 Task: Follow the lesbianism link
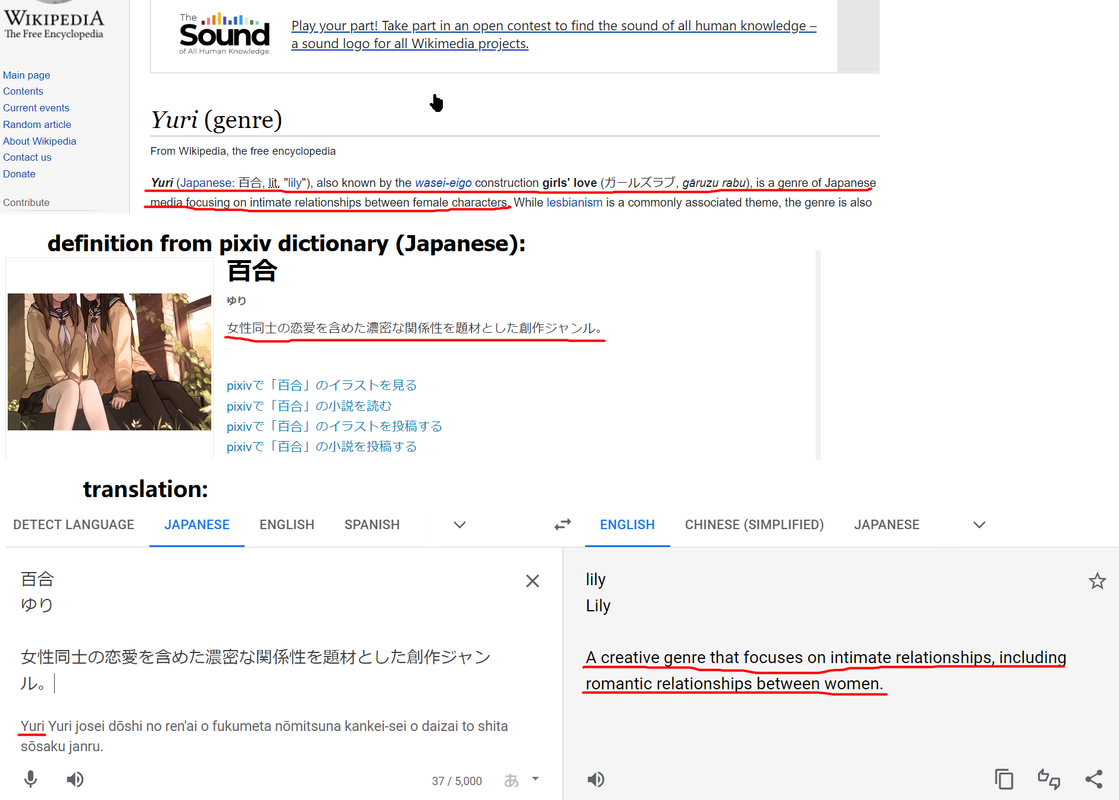click(574, 203)
